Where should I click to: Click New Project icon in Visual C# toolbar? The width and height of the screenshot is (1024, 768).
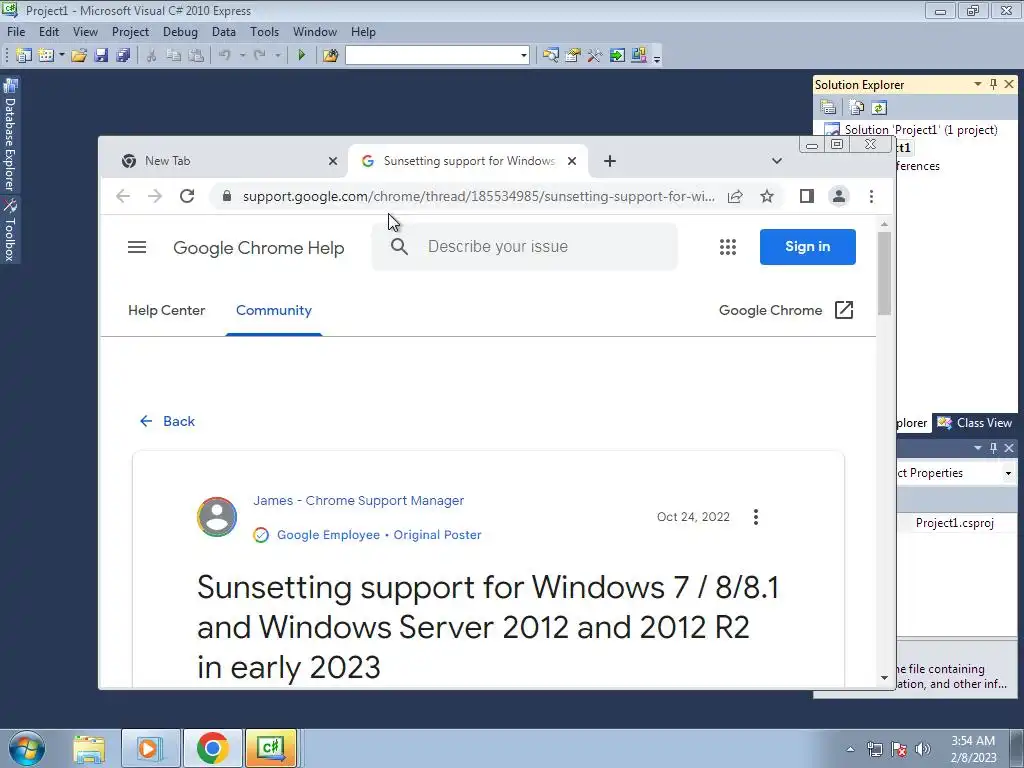click(x=24, y=56)
